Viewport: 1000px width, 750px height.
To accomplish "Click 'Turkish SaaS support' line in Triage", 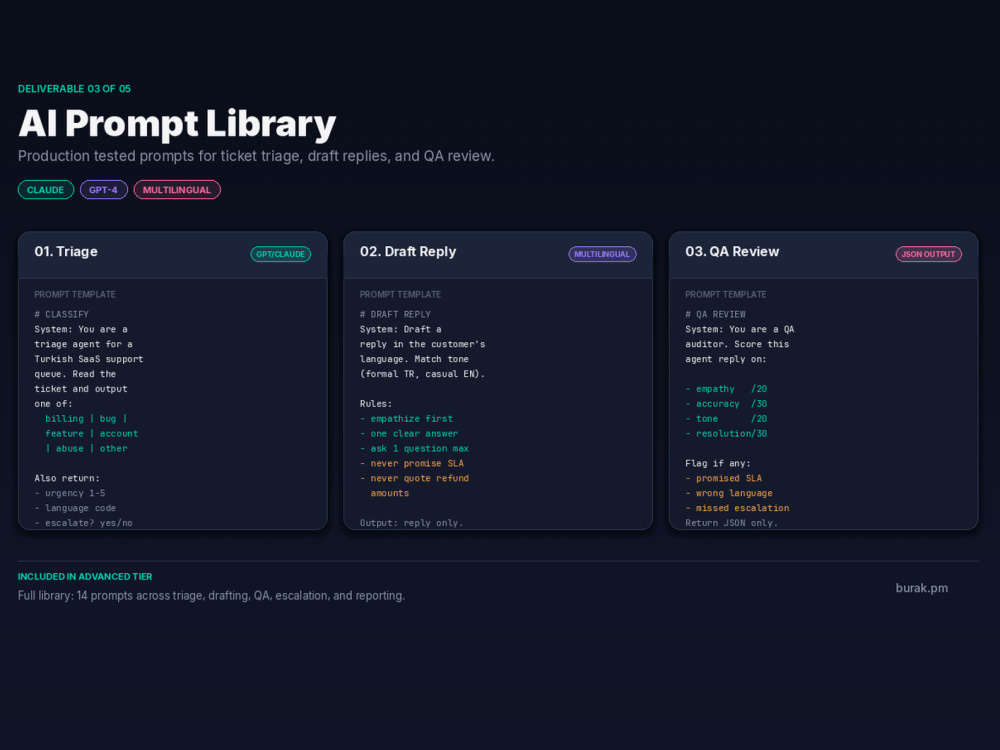I will (x=89, y=359).
